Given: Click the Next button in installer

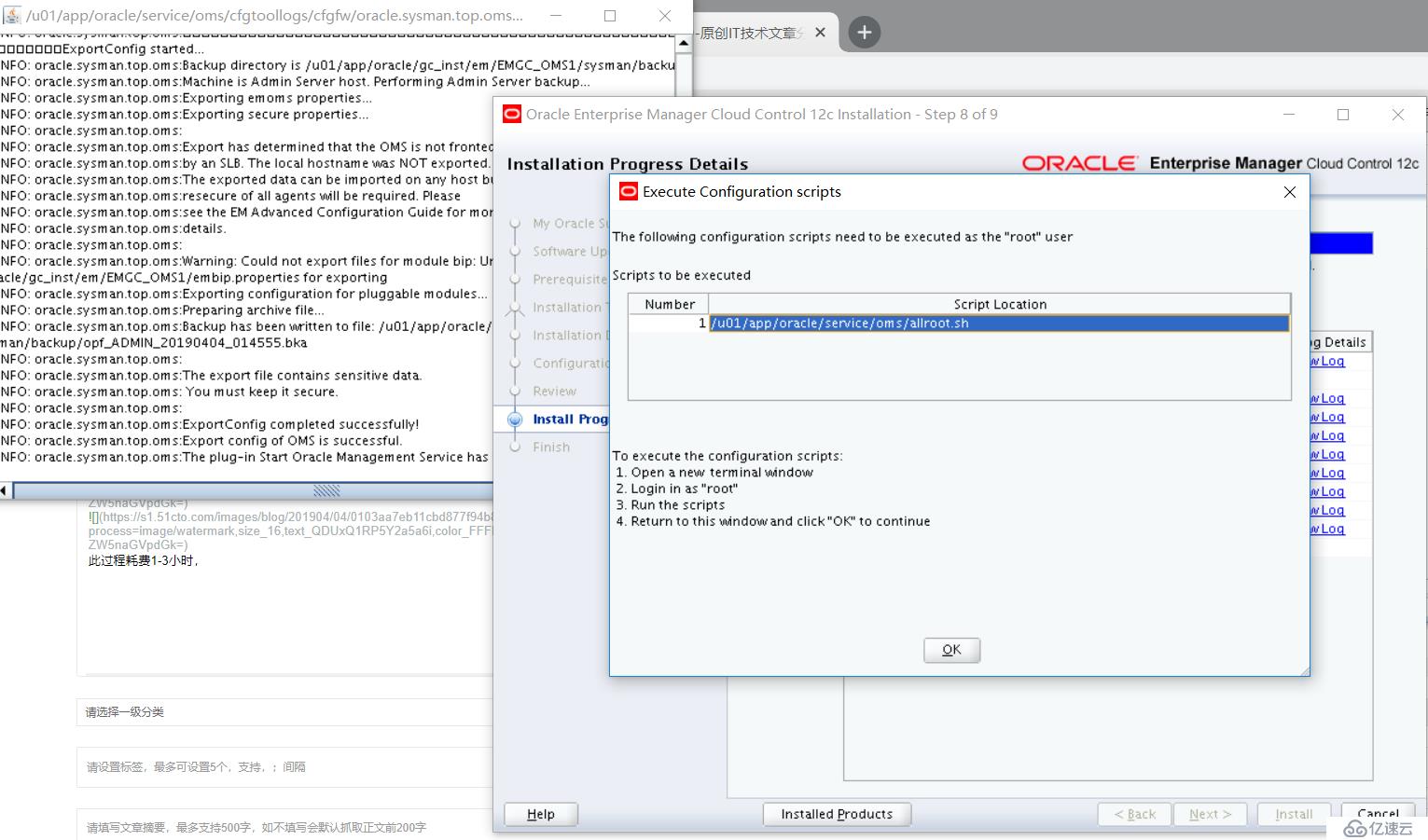Looking at the screenshot, I should (1211, 814).
